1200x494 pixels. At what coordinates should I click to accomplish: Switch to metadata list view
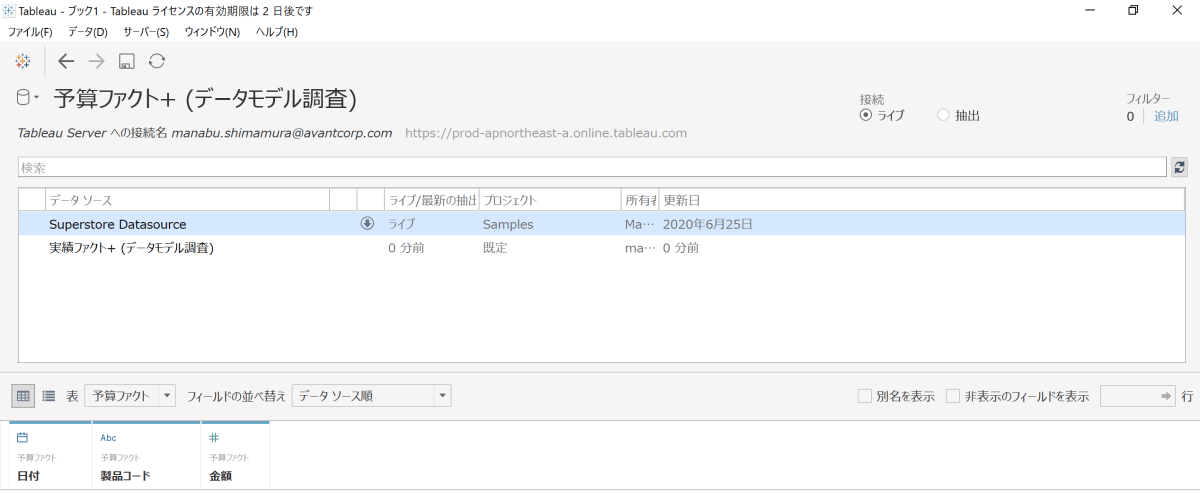pos(49,396)
